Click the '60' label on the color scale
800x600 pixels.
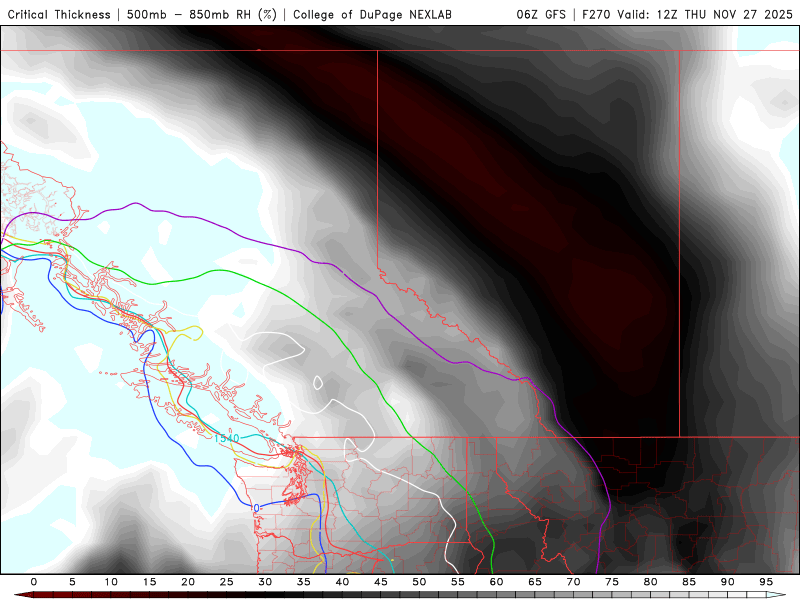click(496, 582)
